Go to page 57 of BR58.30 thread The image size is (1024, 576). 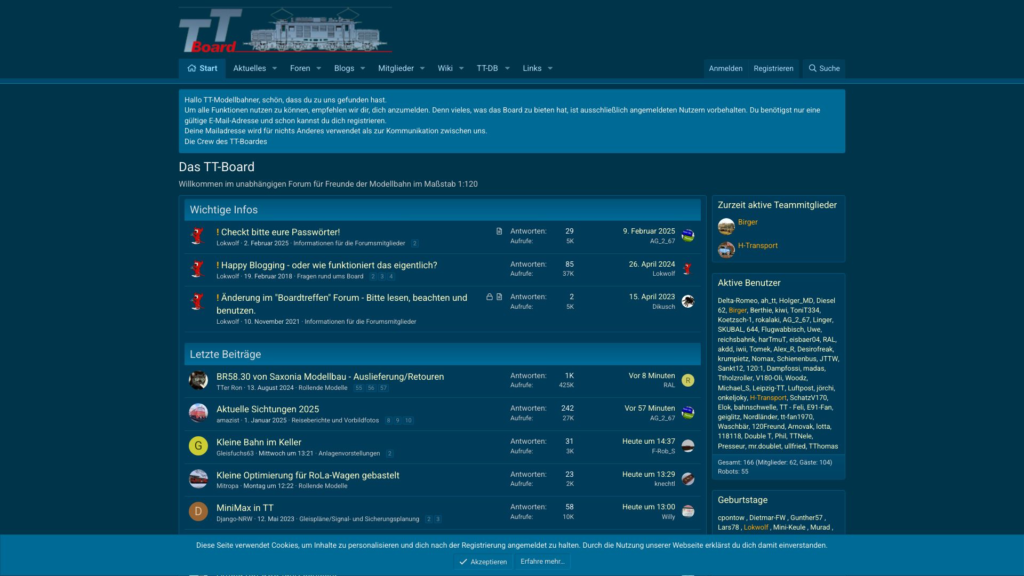pos(383,388)
